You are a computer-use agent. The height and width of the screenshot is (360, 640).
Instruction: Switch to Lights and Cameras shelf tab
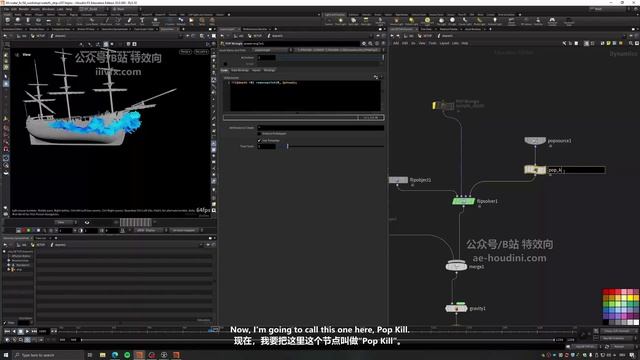[x=335, y=15]
